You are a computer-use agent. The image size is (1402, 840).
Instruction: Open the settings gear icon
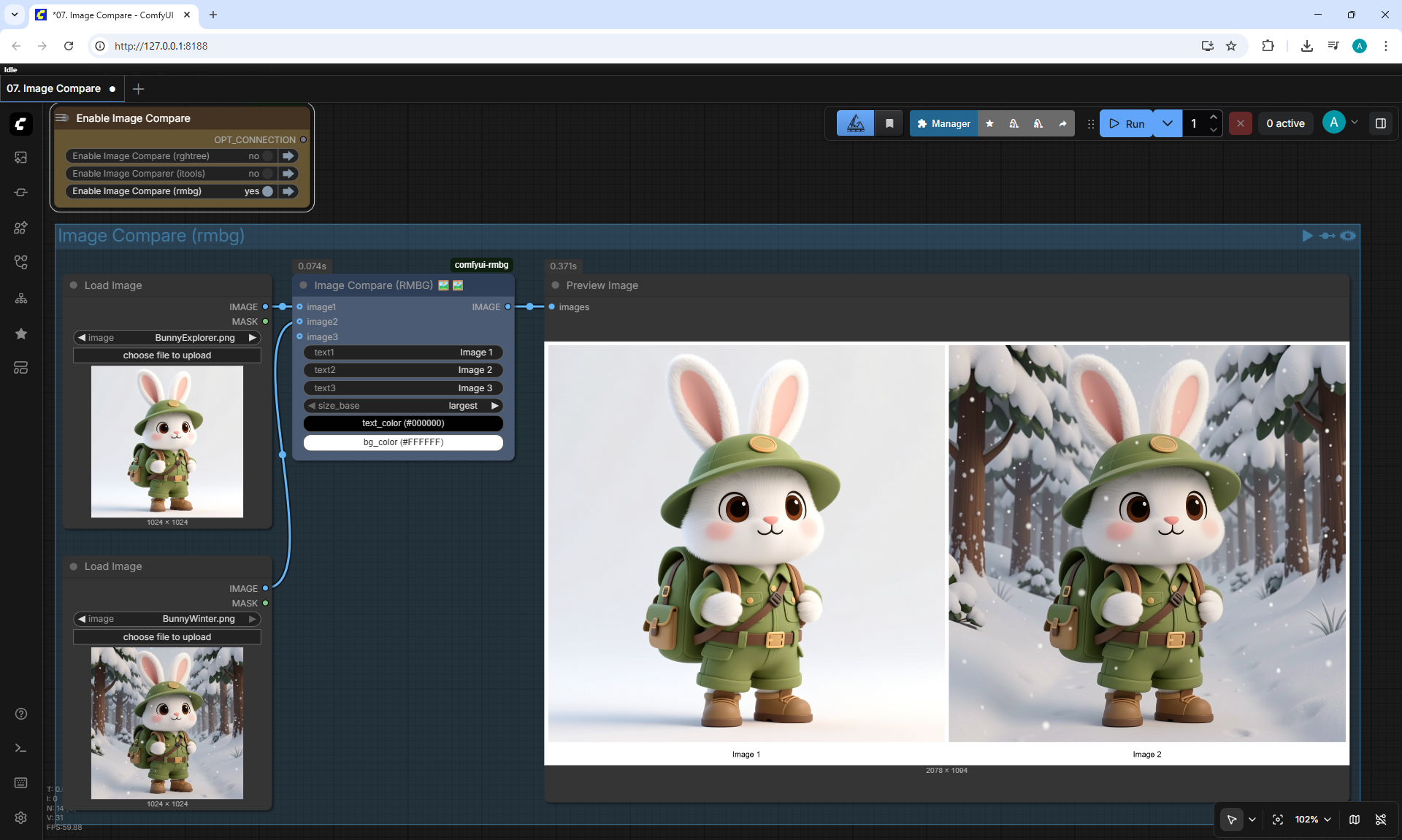point(21,817)
